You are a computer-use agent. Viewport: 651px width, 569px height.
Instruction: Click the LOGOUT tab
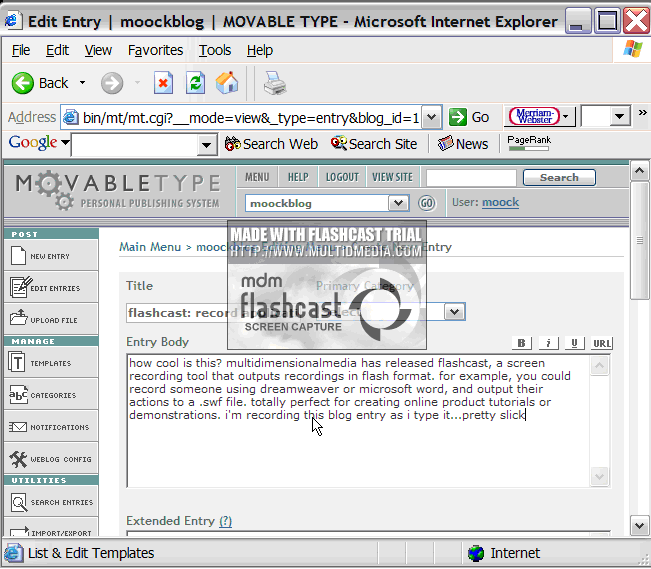click(342, 177)
